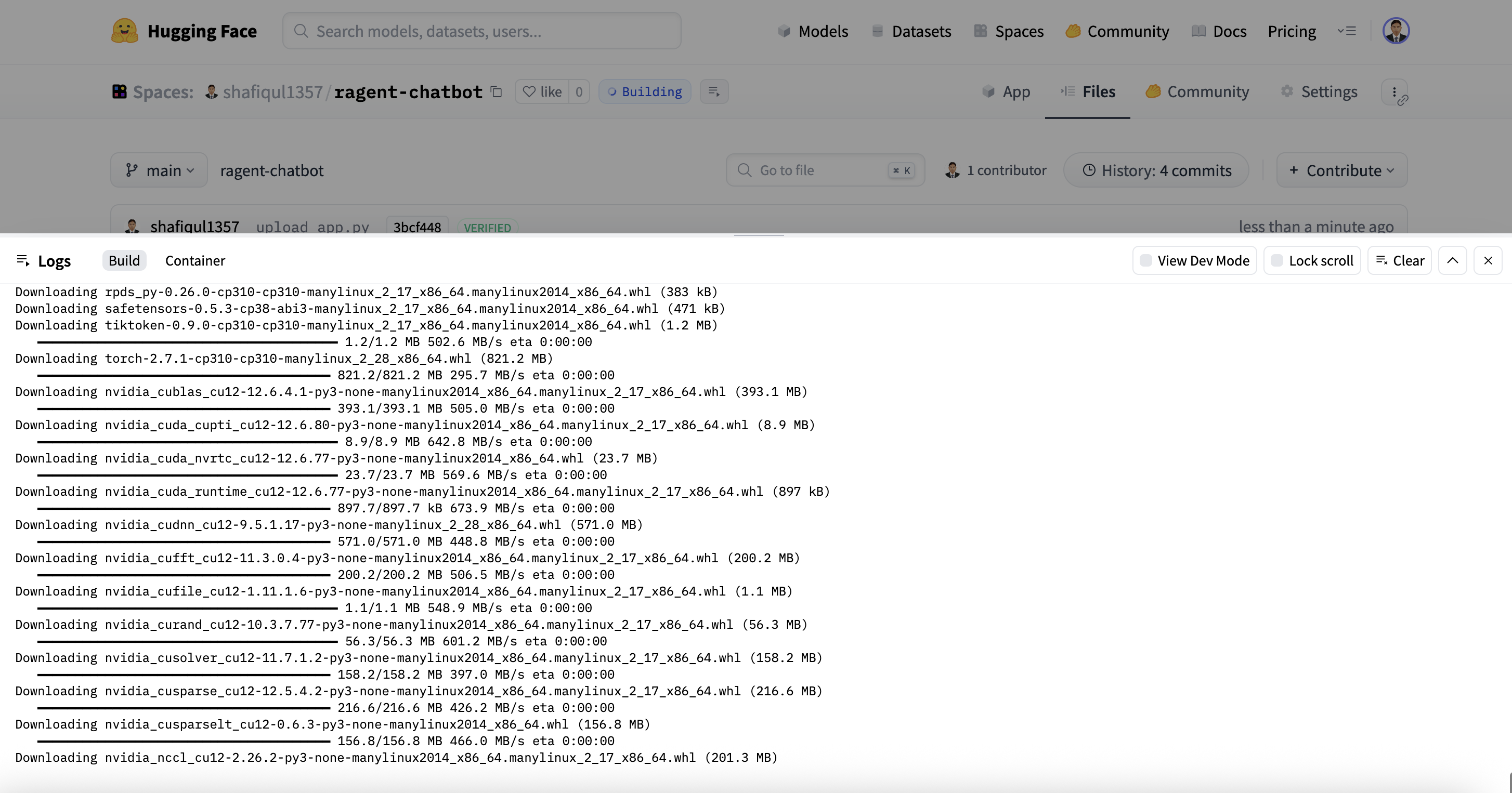The image size is (1512, 793).
Task: Expand the main branch dropdown
Action: click(159, 170)
